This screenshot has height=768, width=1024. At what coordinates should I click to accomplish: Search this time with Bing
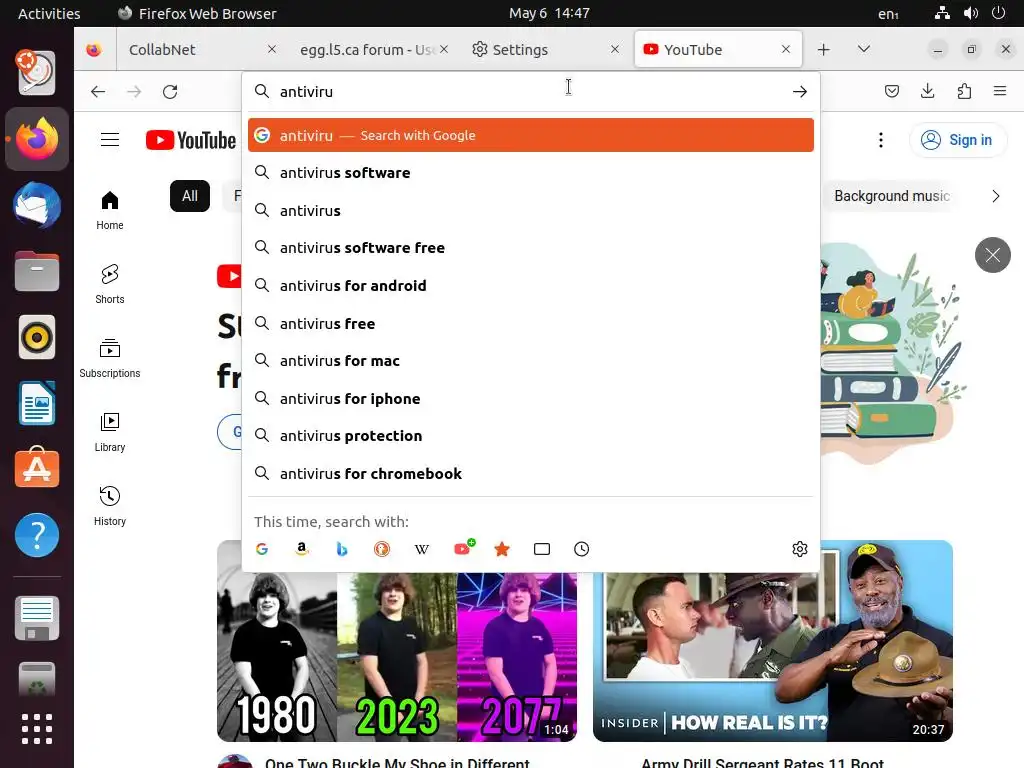pyautogui.click(x=342, y=549)
